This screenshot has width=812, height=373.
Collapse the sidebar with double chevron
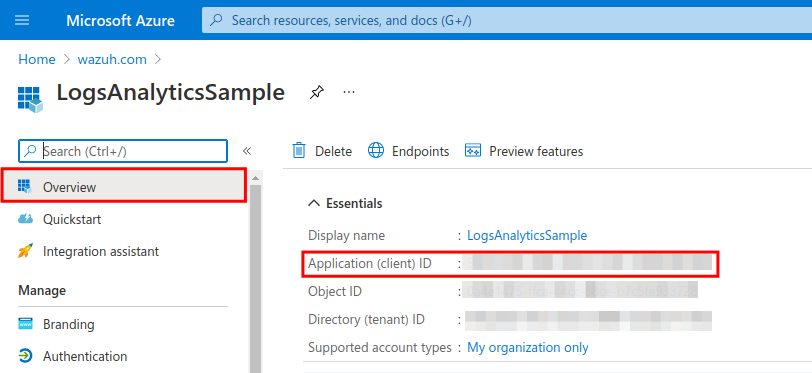(x=247, y=151)
